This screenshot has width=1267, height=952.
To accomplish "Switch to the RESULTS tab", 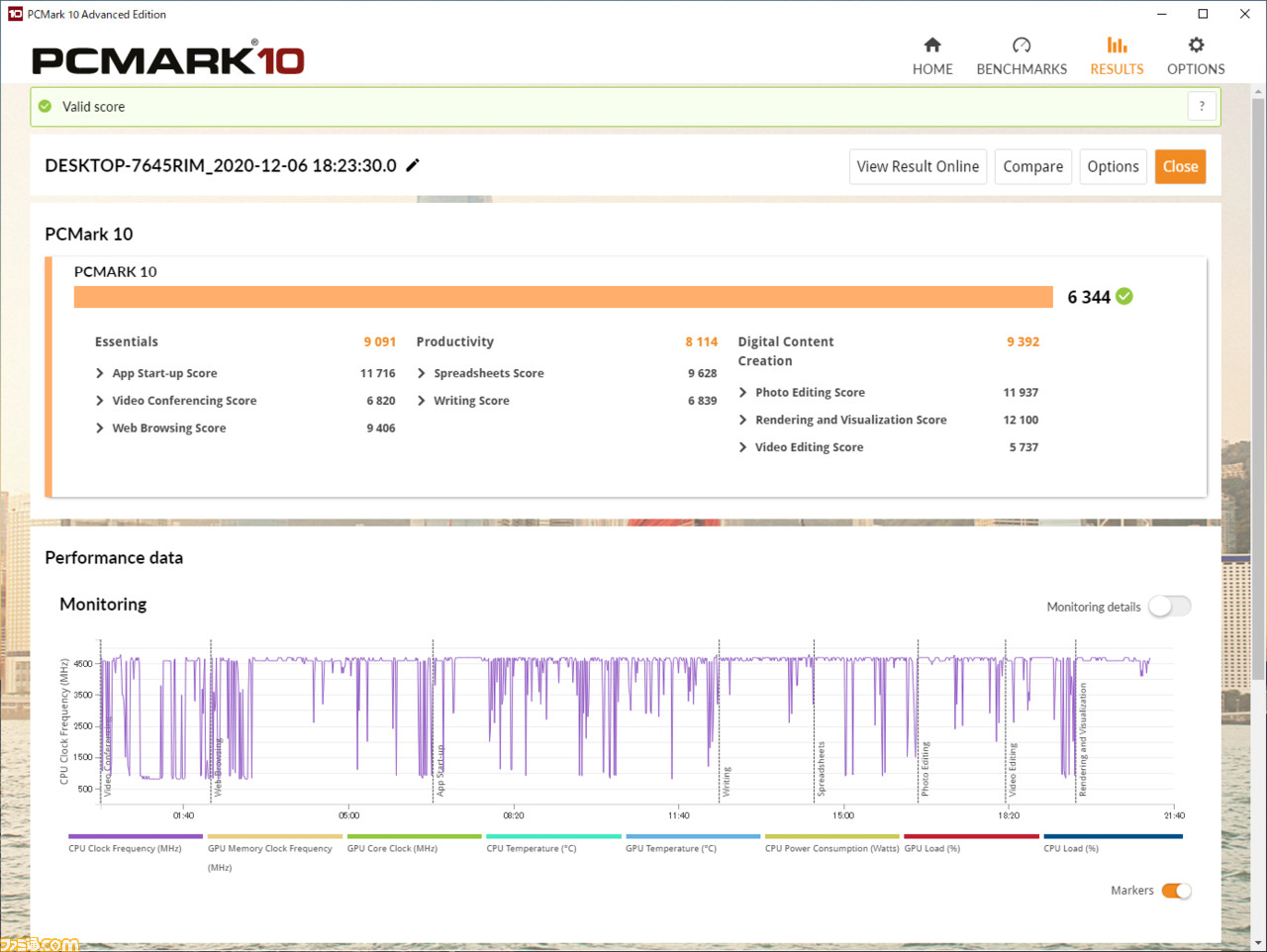I will click(1117, 56).
